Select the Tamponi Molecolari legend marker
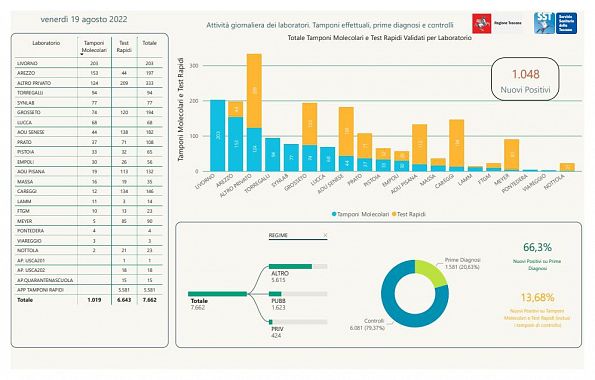 point(334,214)
